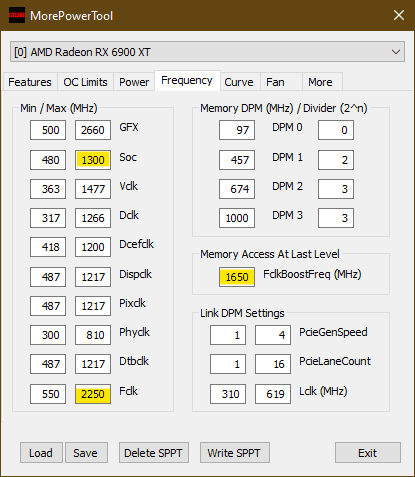Viewport: 415px width, 477px height.
Task: Select the DPM 1 memory frequency field
Action: 237,160
